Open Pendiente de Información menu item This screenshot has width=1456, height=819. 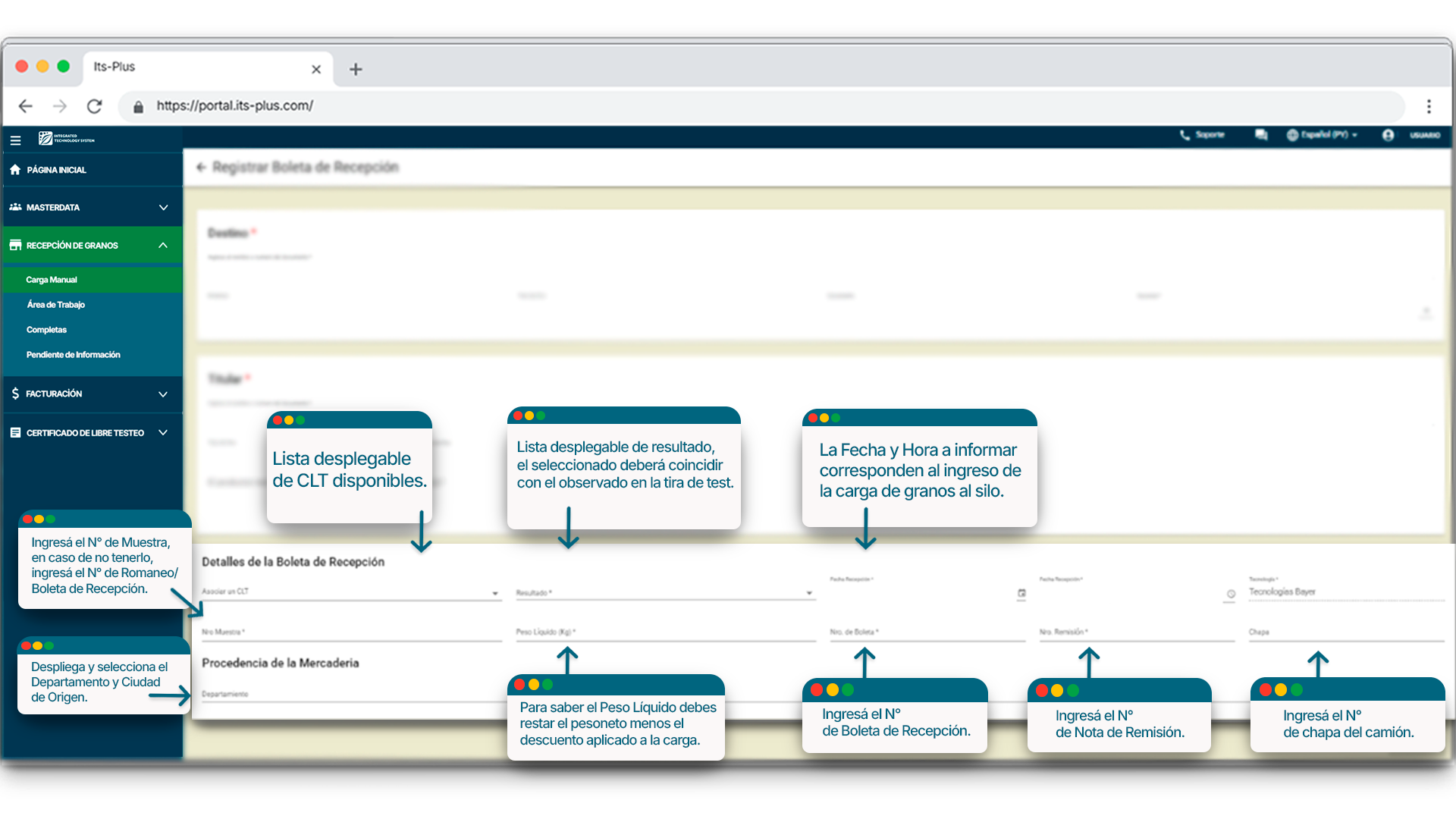click(73, 355)
